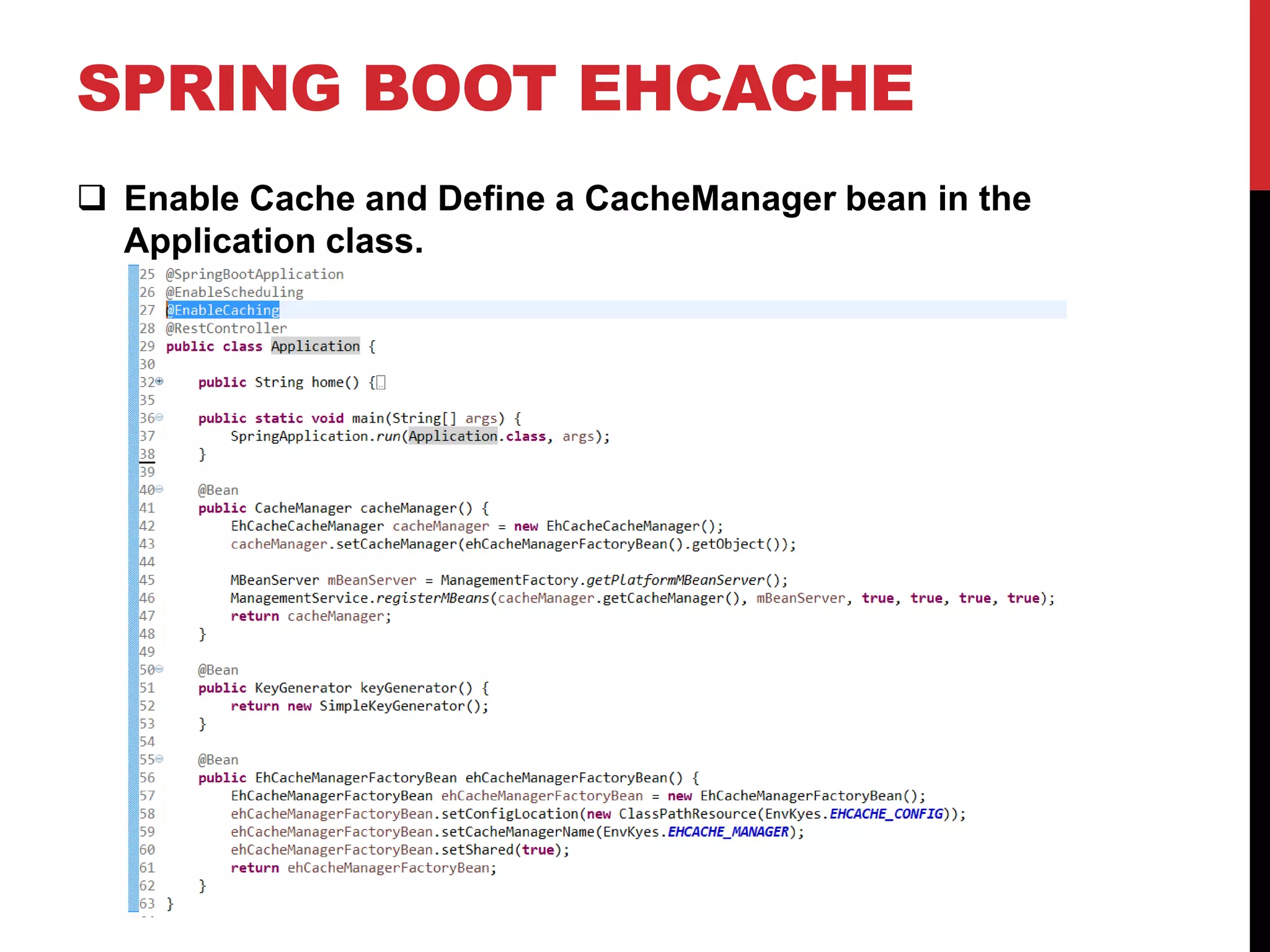Collapse the keyGenerator bean fold at line 50
1270x952 pixels.
tap(159, 669)
